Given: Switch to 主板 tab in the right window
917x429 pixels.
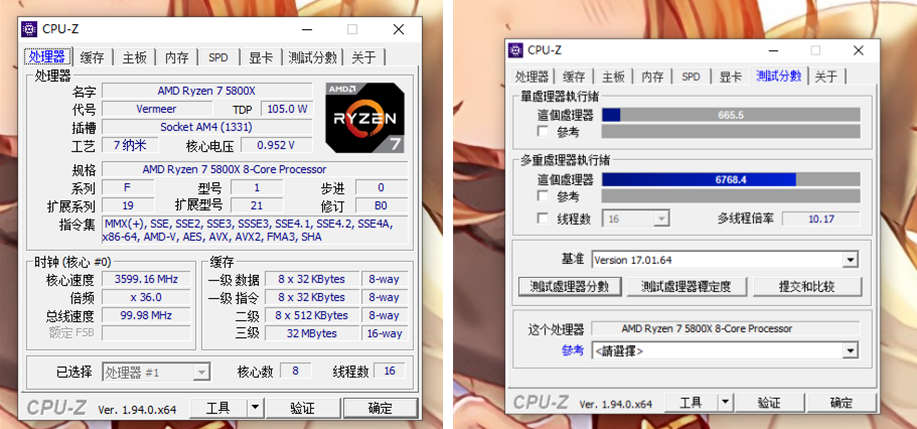Looking at the screenshot, I should coord(613,77).
